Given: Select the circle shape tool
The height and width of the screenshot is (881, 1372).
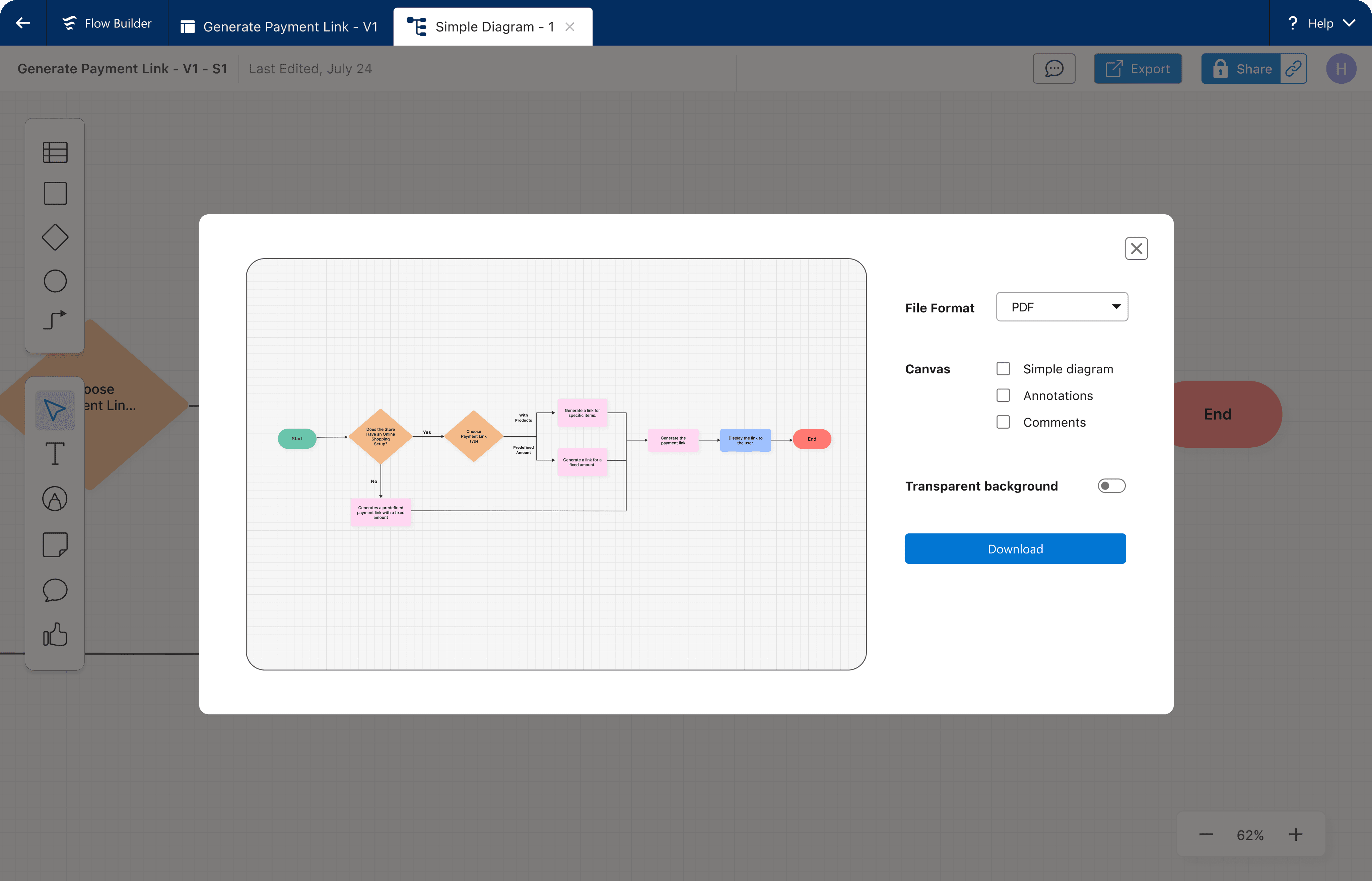Looking at the screenshot, I should click(x=55, y=281).
